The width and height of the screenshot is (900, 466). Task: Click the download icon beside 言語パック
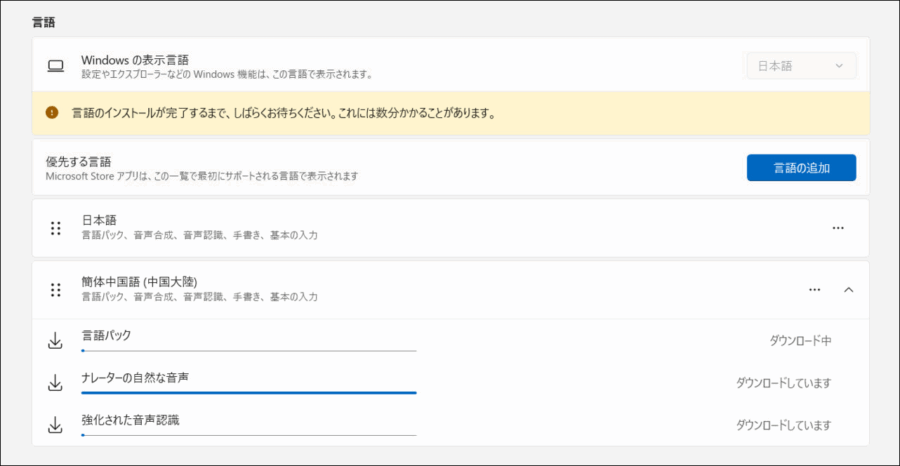pyautogui.click(x=55, y=341)
